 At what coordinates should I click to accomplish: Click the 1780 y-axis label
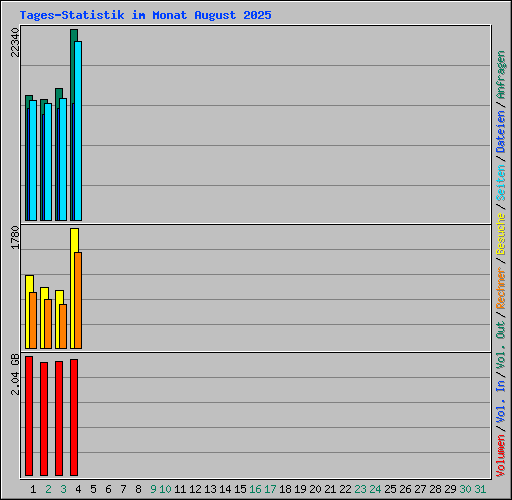[x=15, y=237]
